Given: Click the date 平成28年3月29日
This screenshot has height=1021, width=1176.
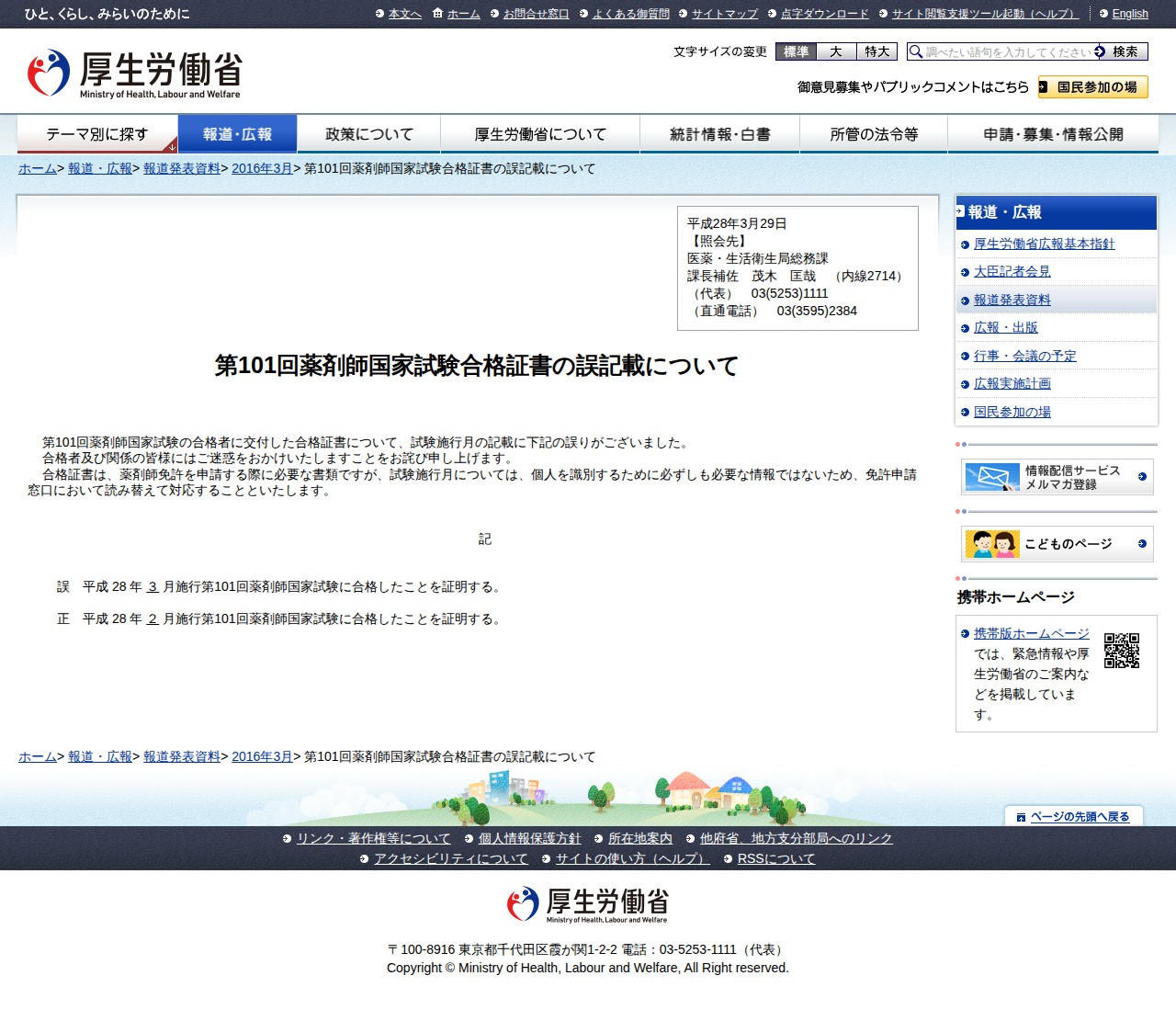Looking at the screenshot, I should coord(737,223).
